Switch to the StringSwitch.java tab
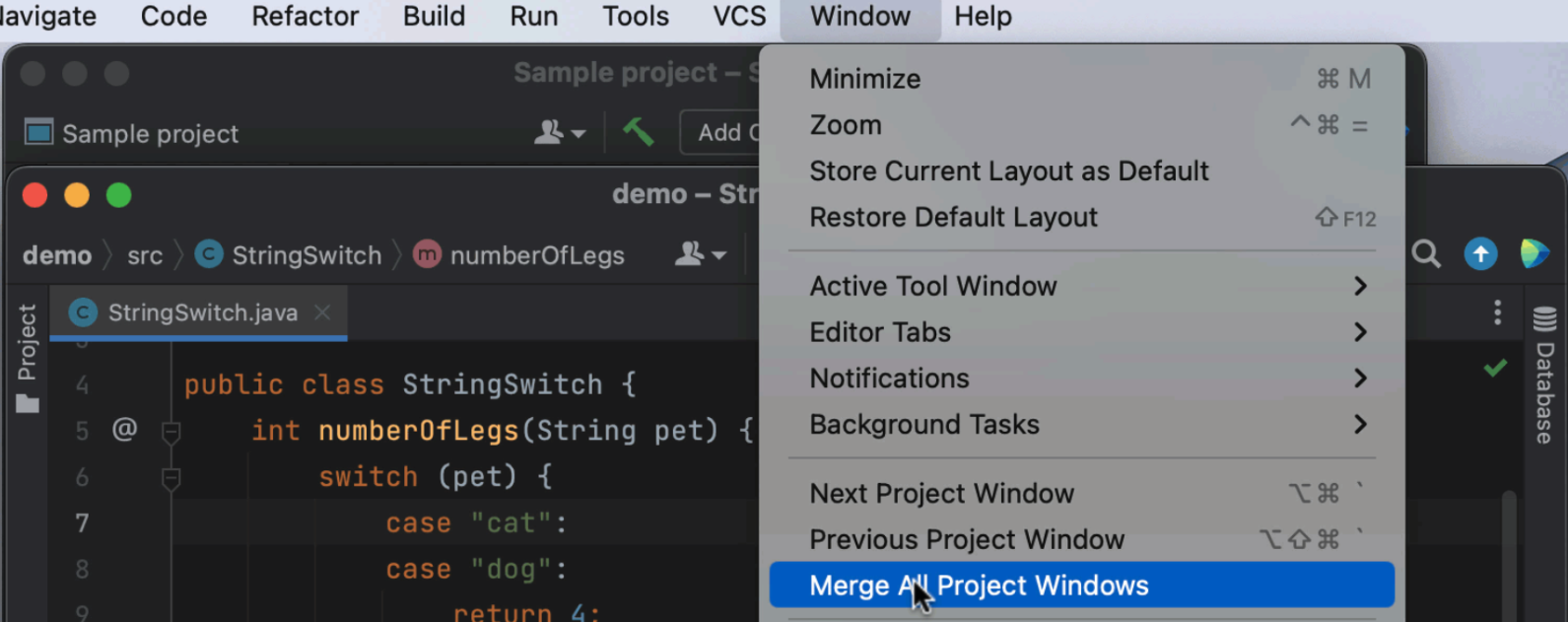This screenshot has height=622, width=1568. pos(198,312)
